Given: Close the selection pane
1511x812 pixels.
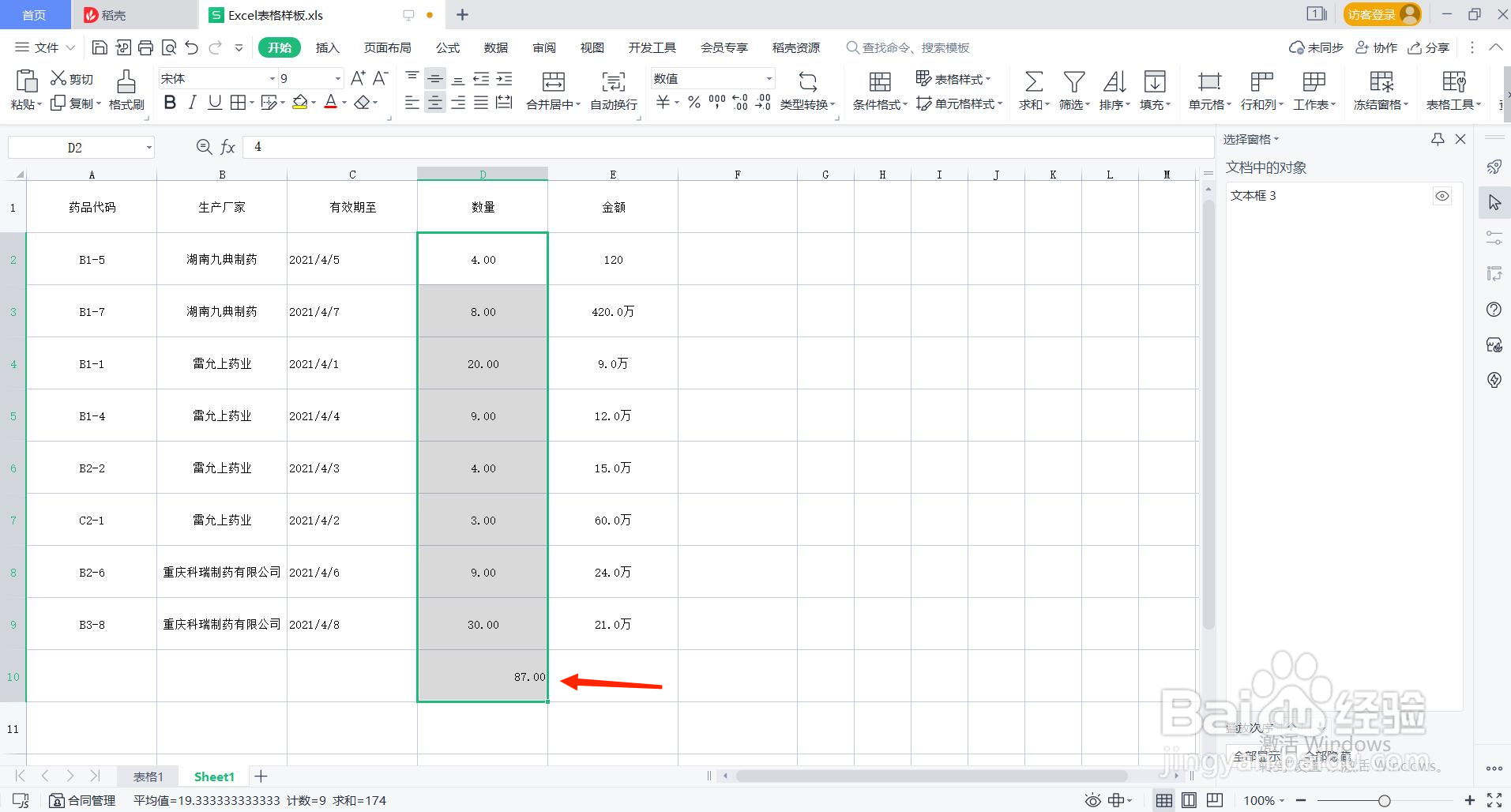Looking at the screenshot, I should coord(1460,139).
